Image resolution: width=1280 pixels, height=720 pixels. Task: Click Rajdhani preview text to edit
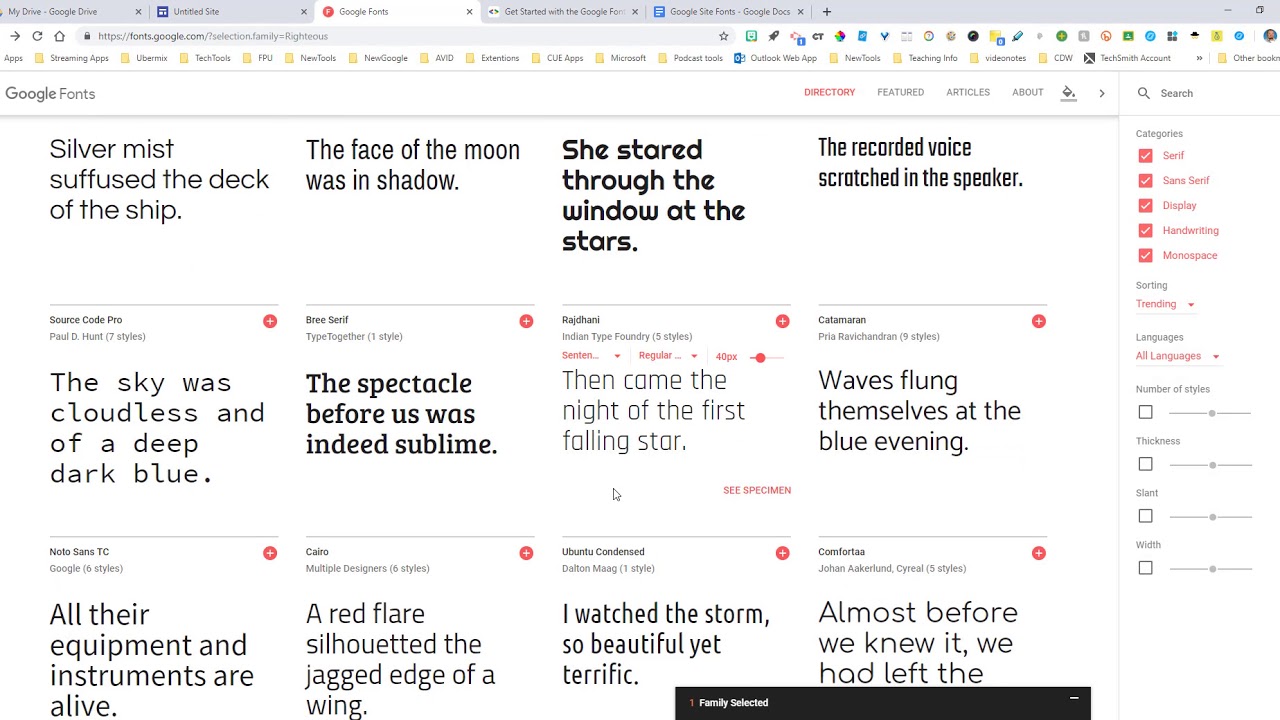(654, 411)
